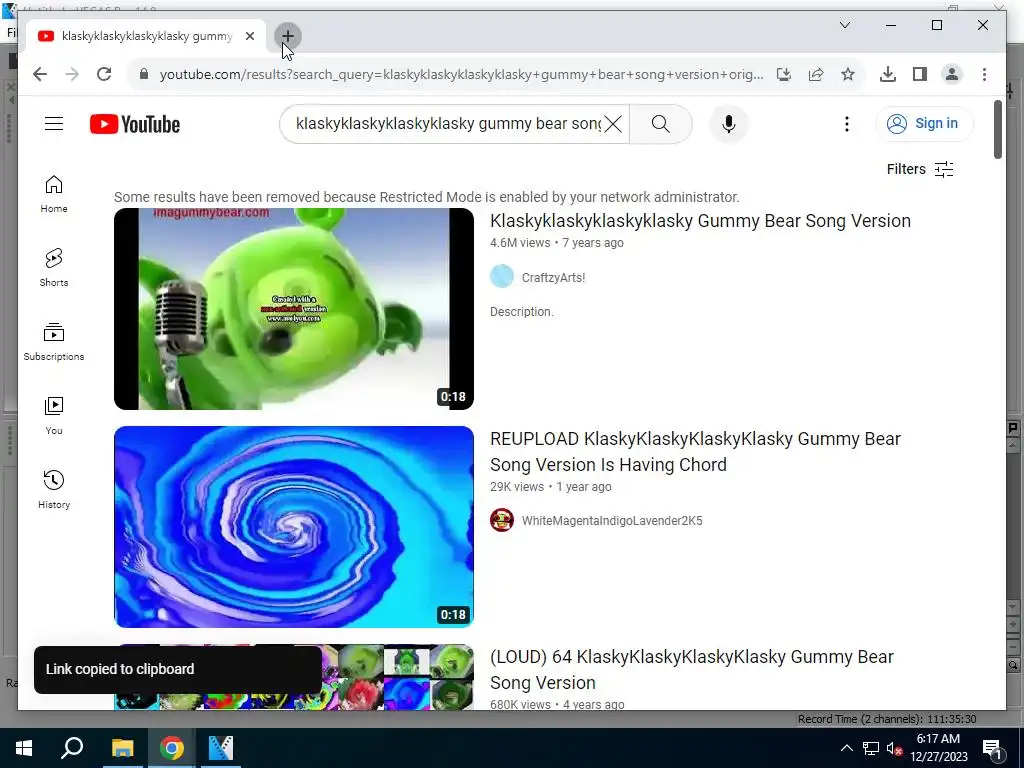Click 4.6M views 7 years ago text
Viewport: 1024px width, 768px height.
click(x=556, y=243)
